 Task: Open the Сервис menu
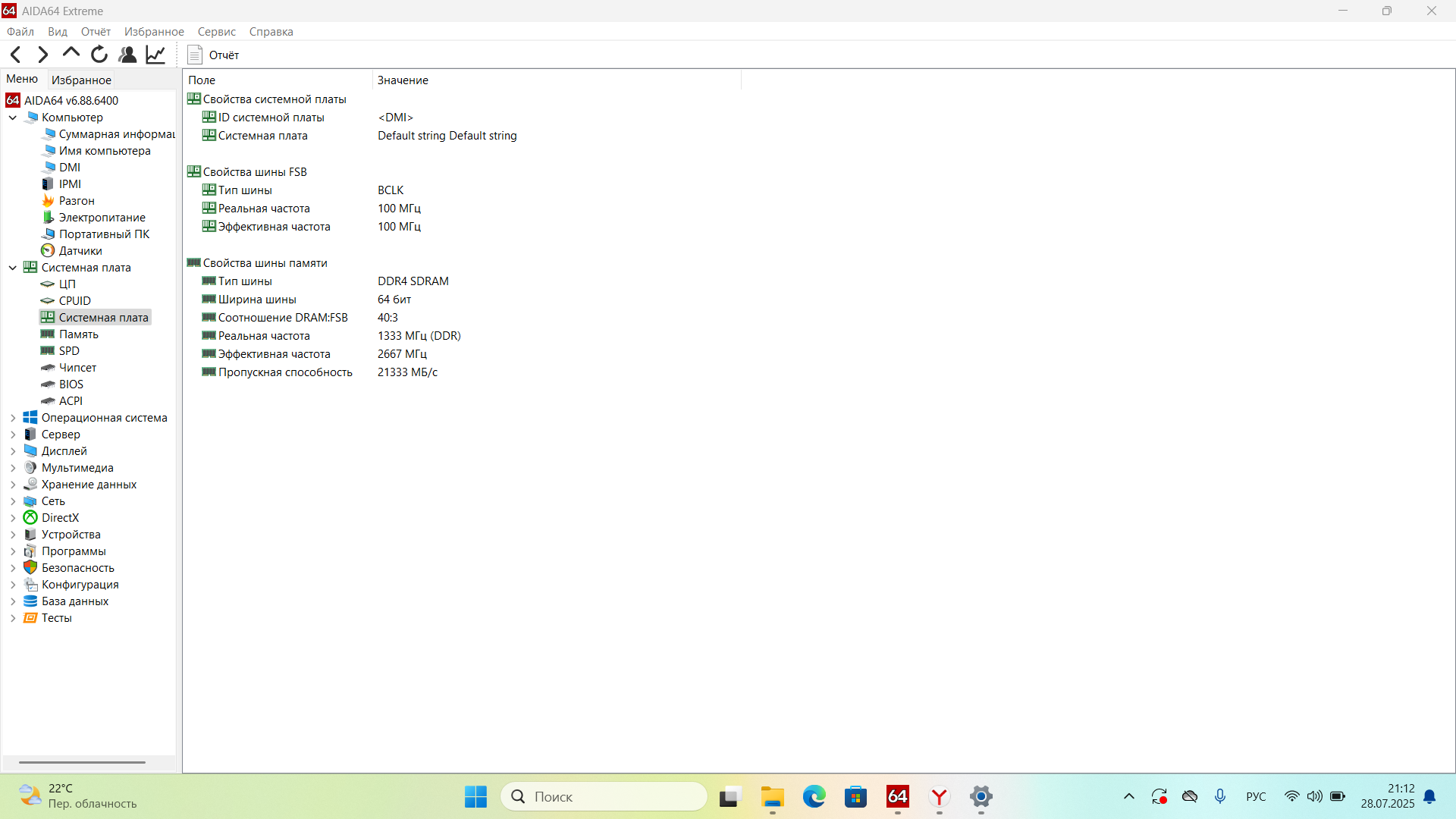(x=216, y=32)
